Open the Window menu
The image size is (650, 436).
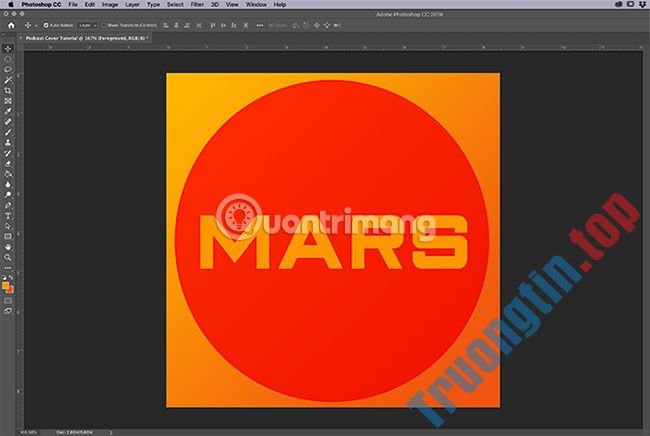[256, 5]
